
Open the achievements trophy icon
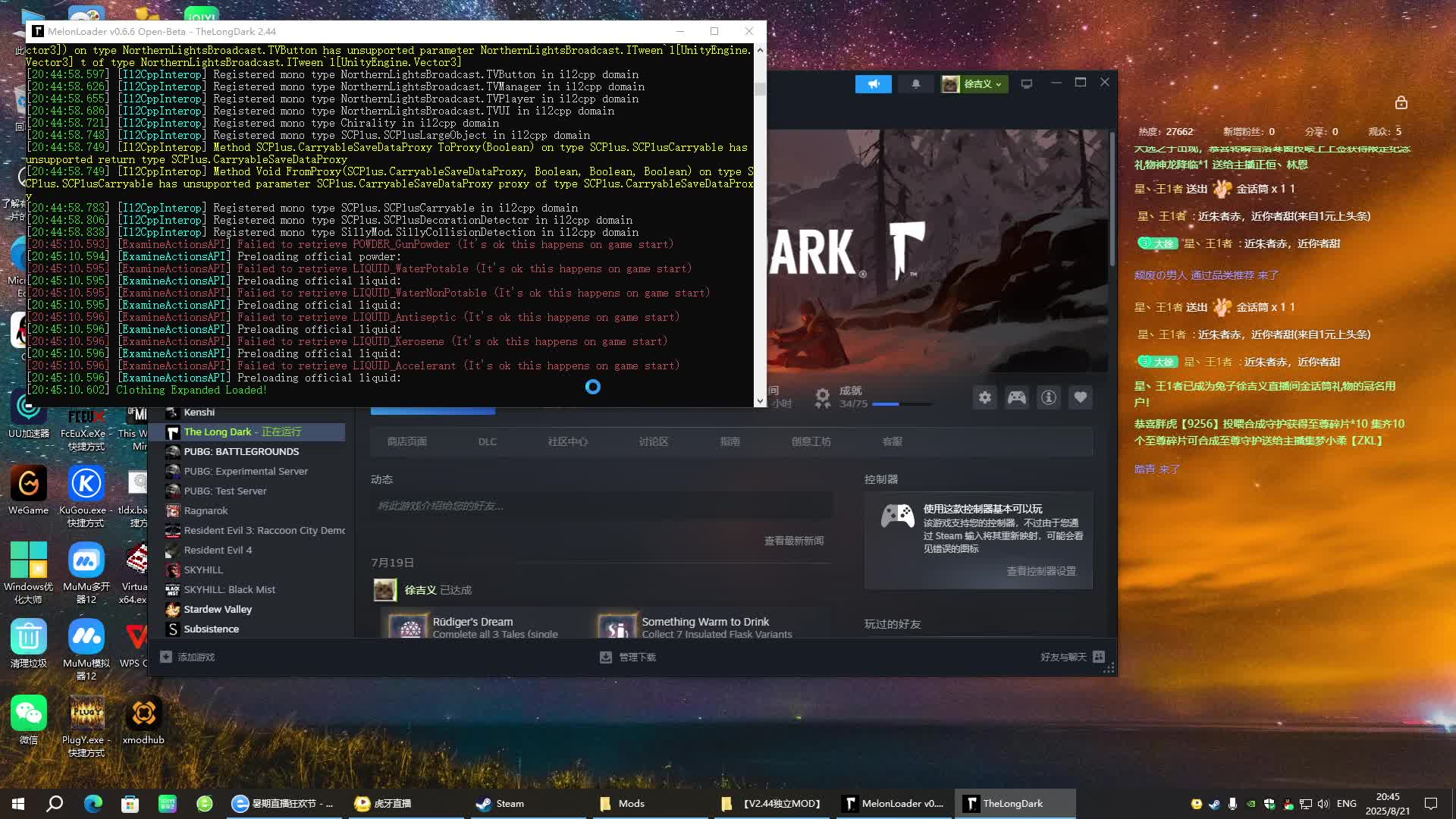pos(823,397)
